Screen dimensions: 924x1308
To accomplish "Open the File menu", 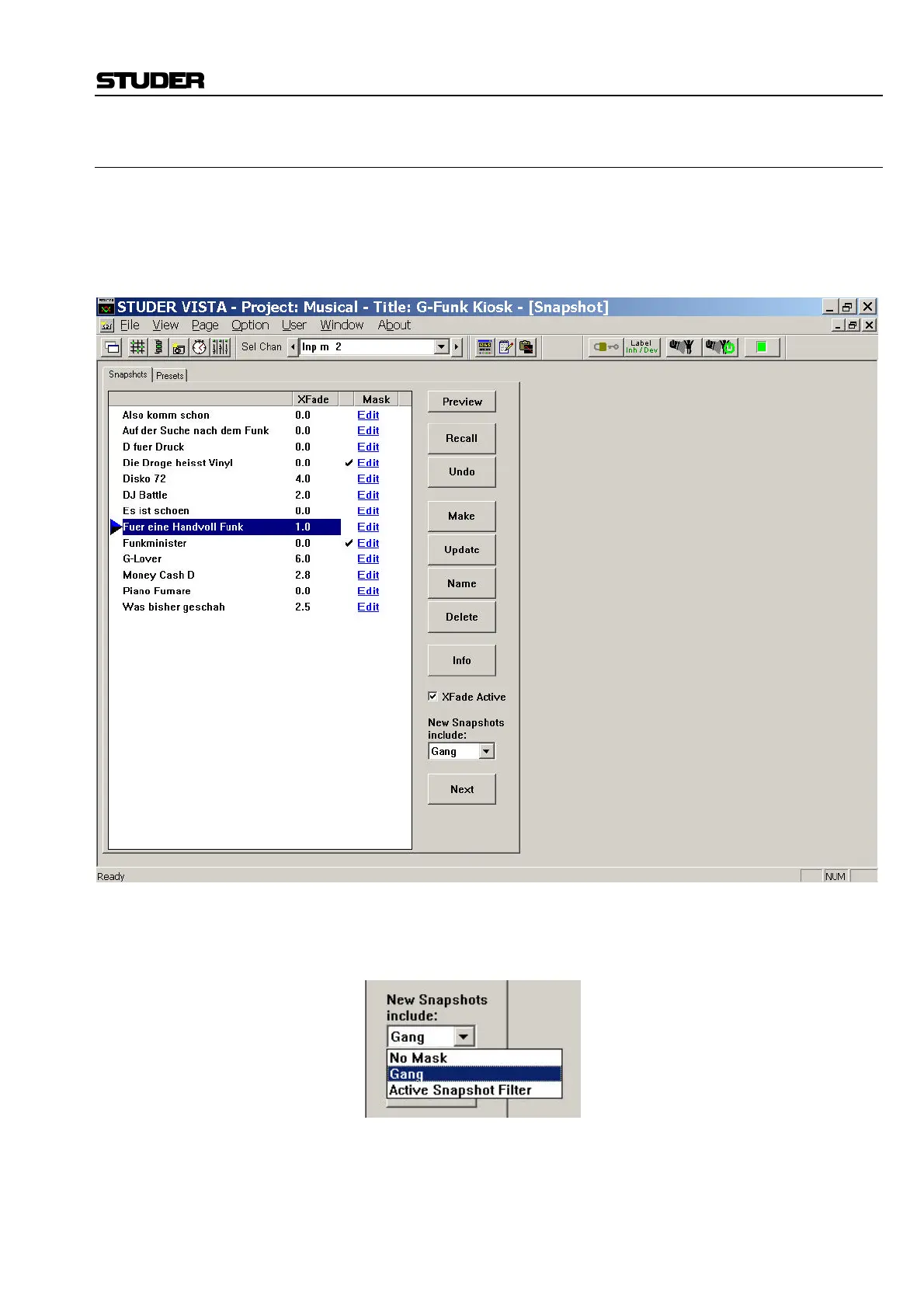I will pos(130,325).
